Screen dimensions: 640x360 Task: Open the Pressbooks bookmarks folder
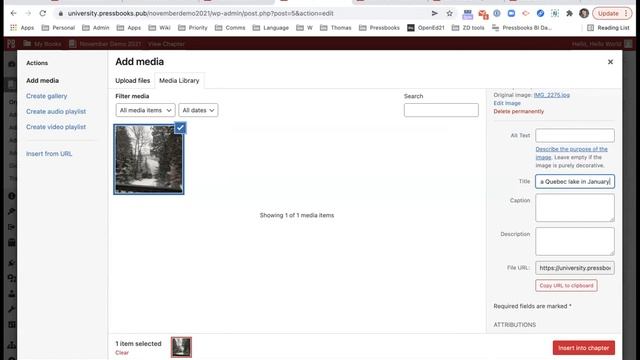pyautogui.click(x=379, y=28)
